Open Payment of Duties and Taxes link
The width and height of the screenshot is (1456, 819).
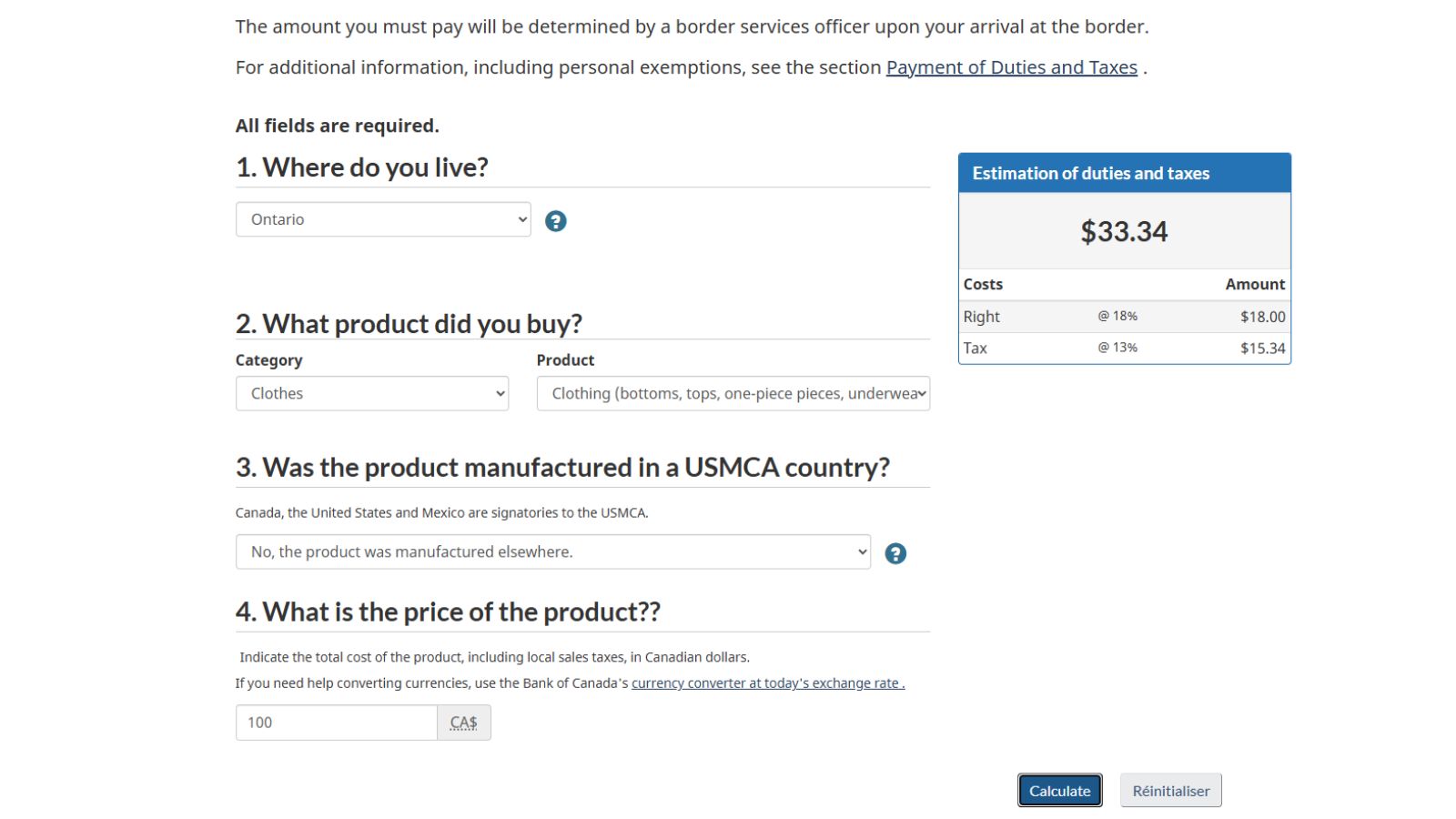click(x=1012, y=67)
